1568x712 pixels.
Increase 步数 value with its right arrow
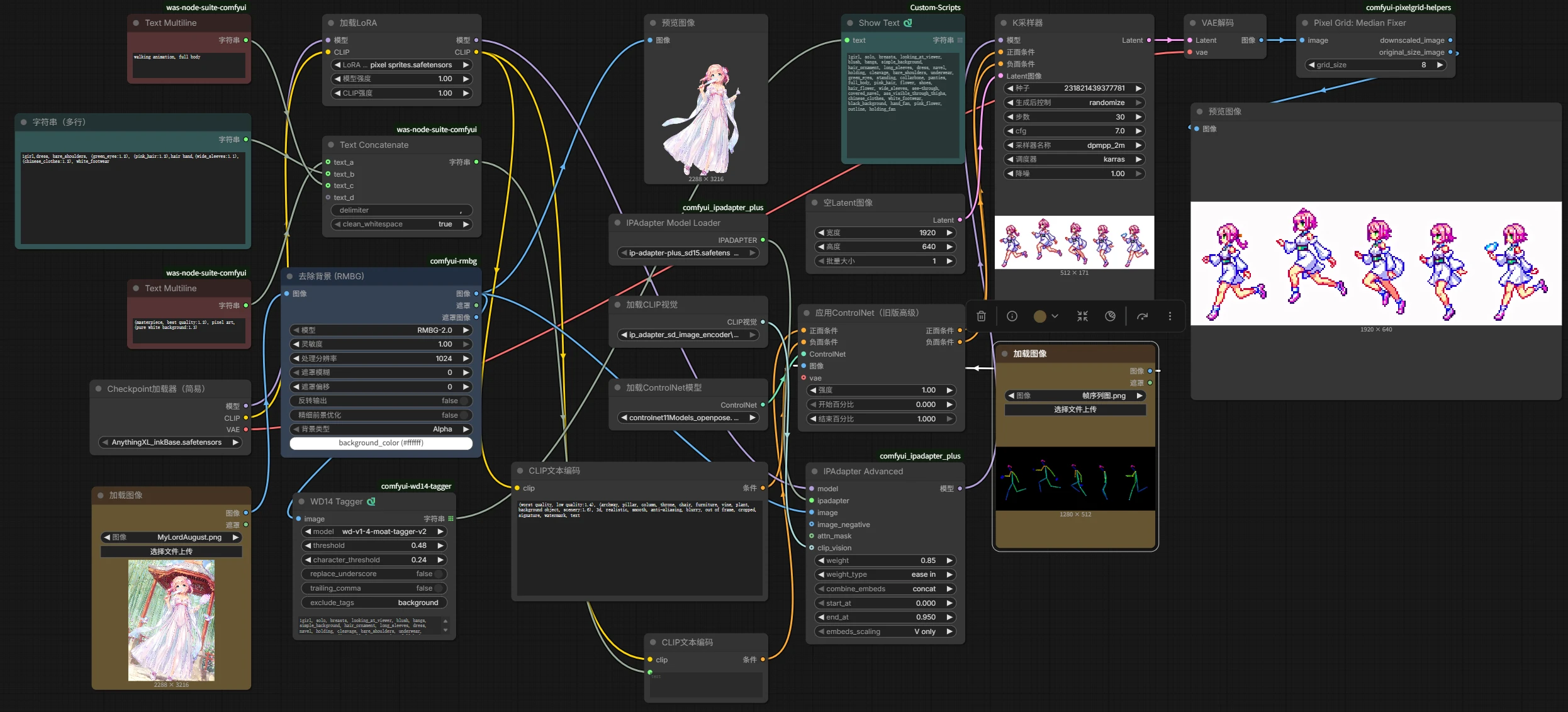click(1138, 117)
